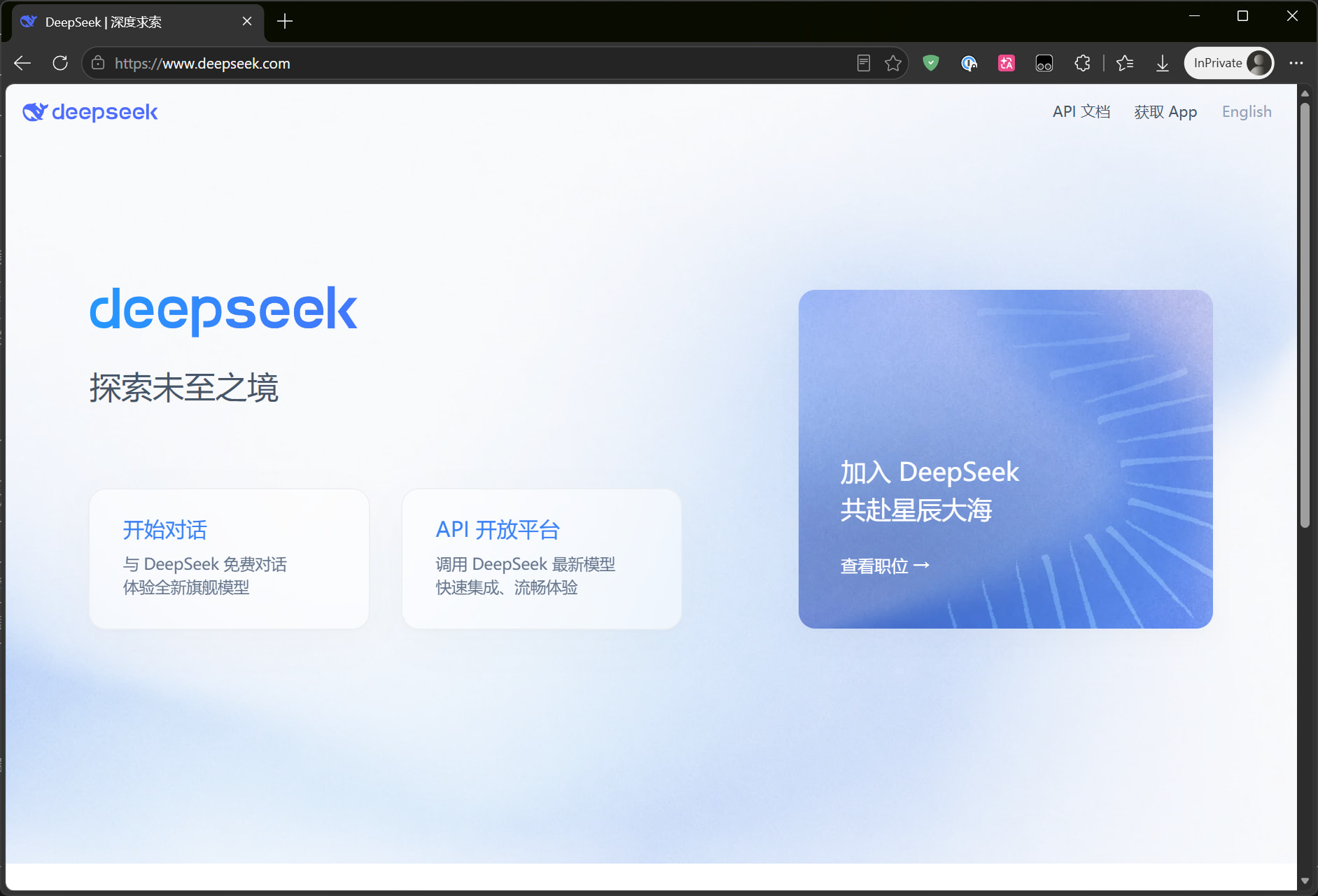Image resolution: width=1318 pixels, height=896 pixels.
Task: Click the scrollbar up arrow
Action: point(1305,93)
